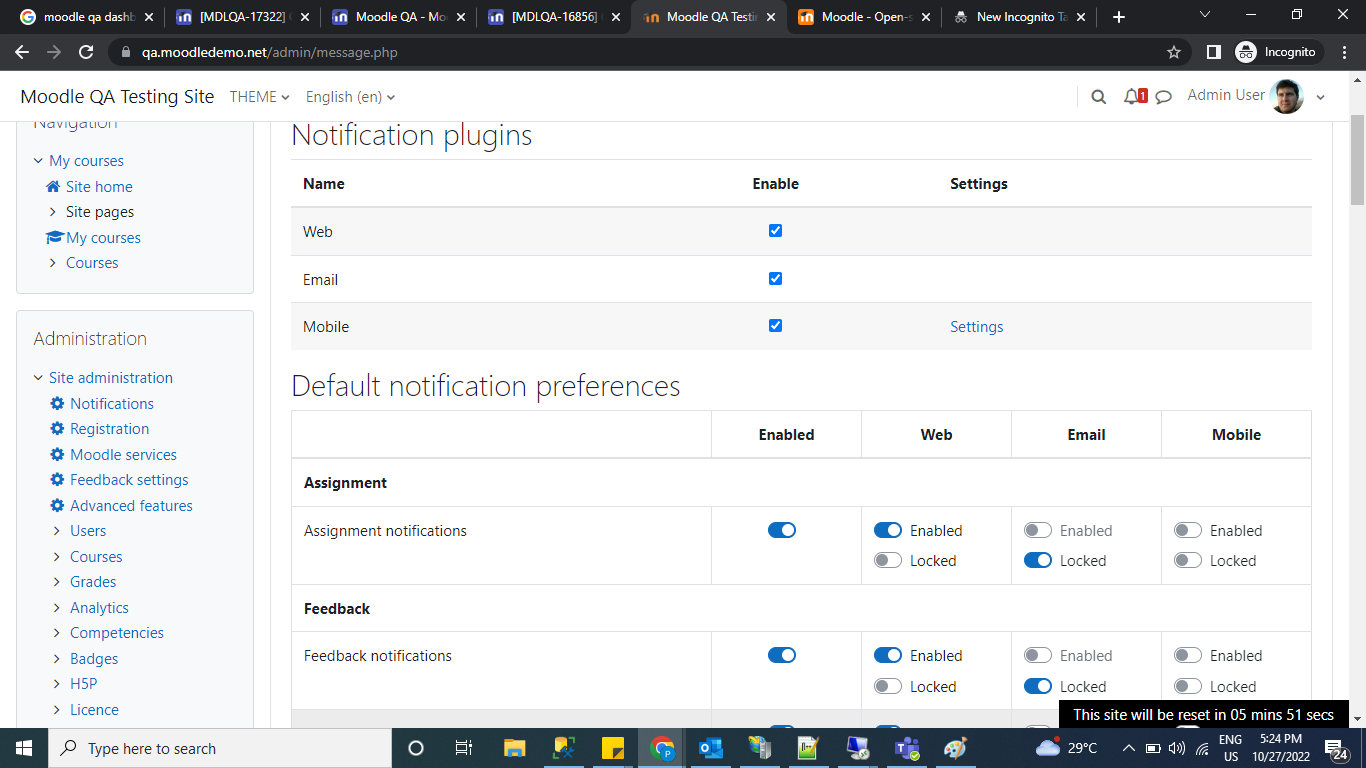Uncheck the Web notification plugin checkbox
The width and height of the screenshot is (1366, 768).
tap(775, 231)
